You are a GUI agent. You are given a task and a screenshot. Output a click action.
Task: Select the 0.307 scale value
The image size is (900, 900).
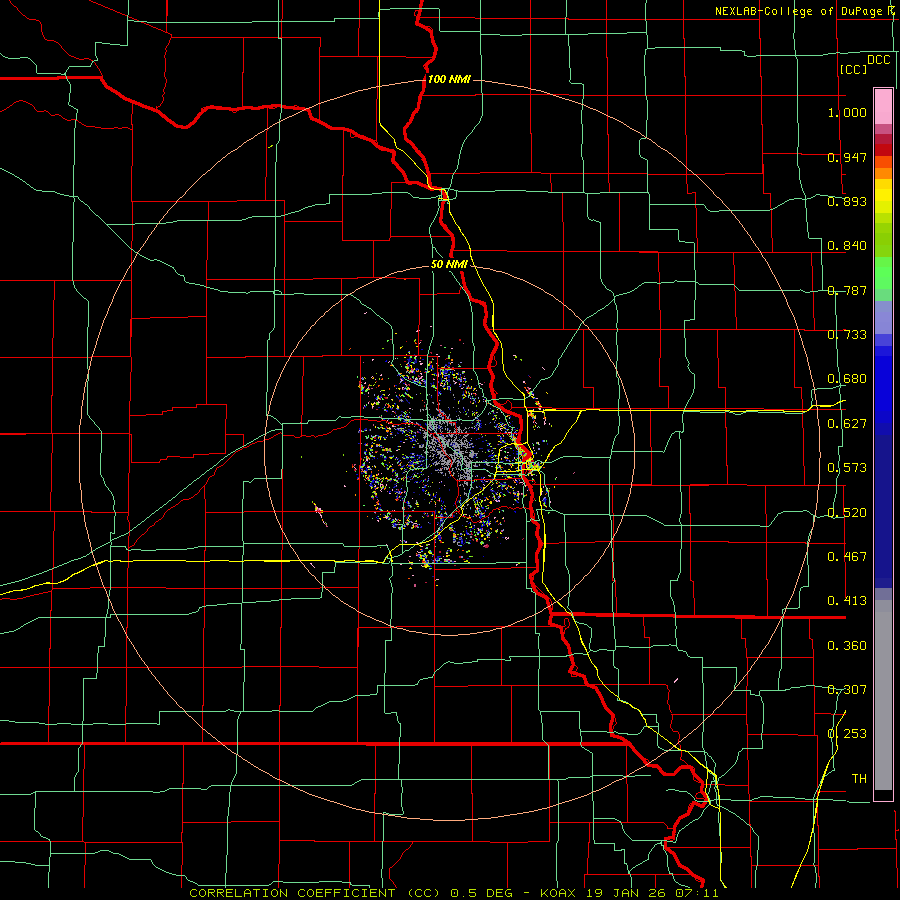tap(847, 690)
